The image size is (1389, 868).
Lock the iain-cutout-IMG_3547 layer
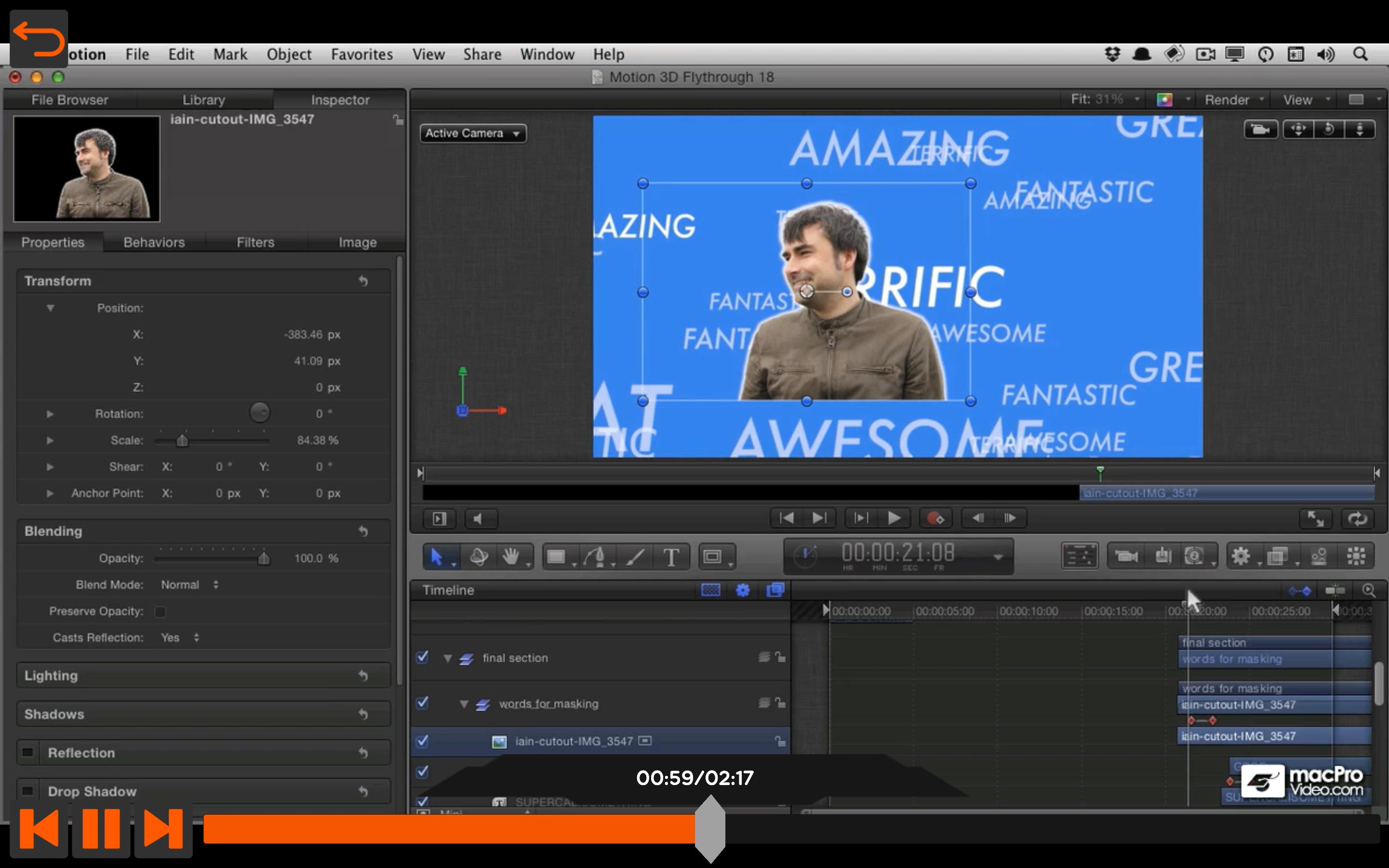click(780, 741)
